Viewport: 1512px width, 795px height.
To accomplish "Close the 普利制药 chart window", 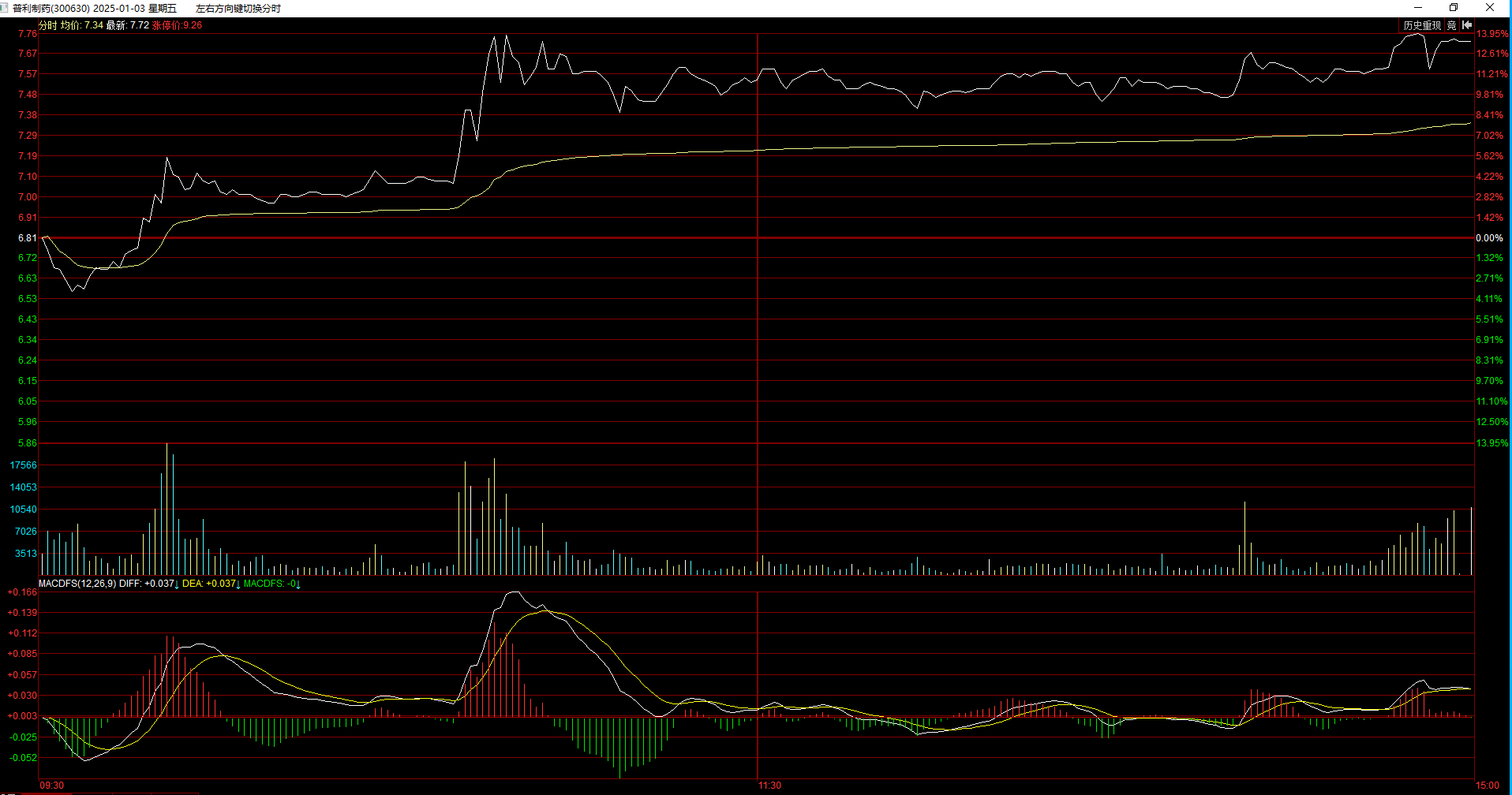I will (1490, 8).
